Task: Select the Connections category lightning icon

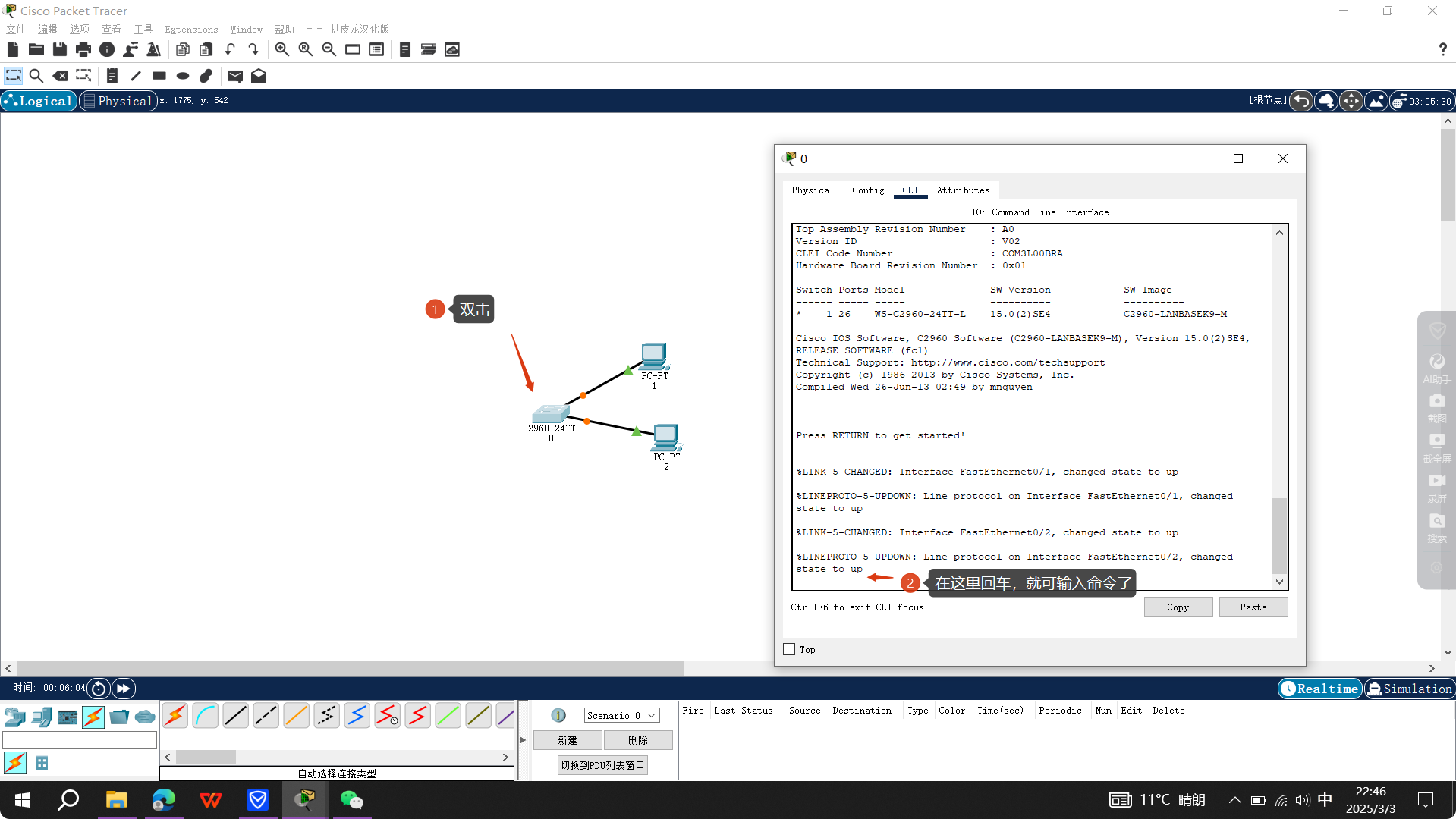Action: click(x=93, y=717)
